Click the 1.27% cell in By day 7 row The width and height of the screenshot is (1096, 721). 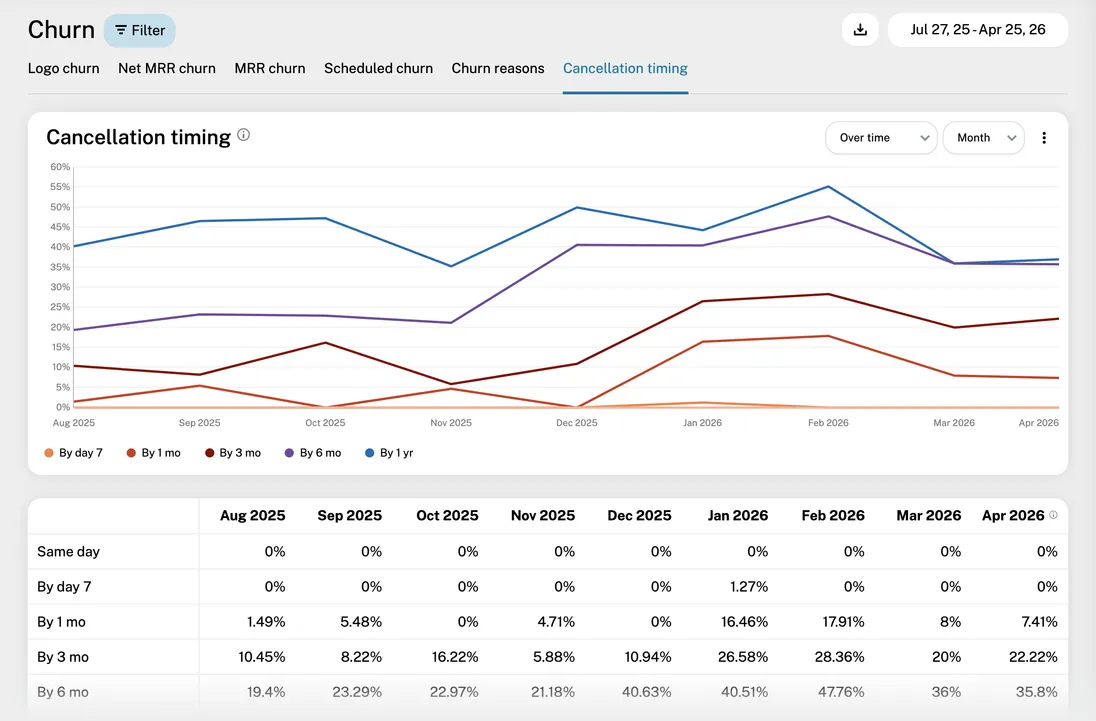pyautogui.click(x=749, y=586)
